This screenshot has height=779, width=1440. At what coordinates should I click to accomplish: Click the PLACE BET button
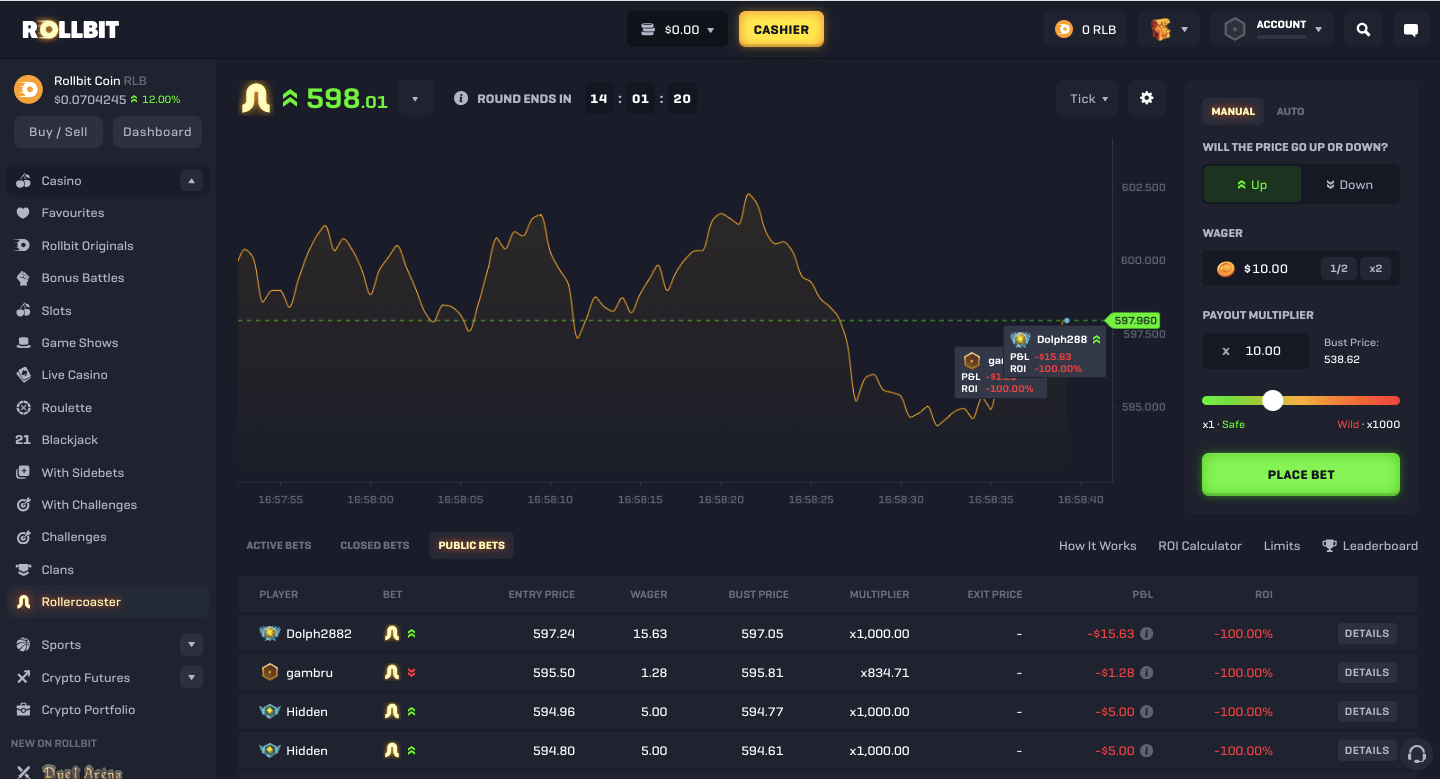click(1300, 474)
